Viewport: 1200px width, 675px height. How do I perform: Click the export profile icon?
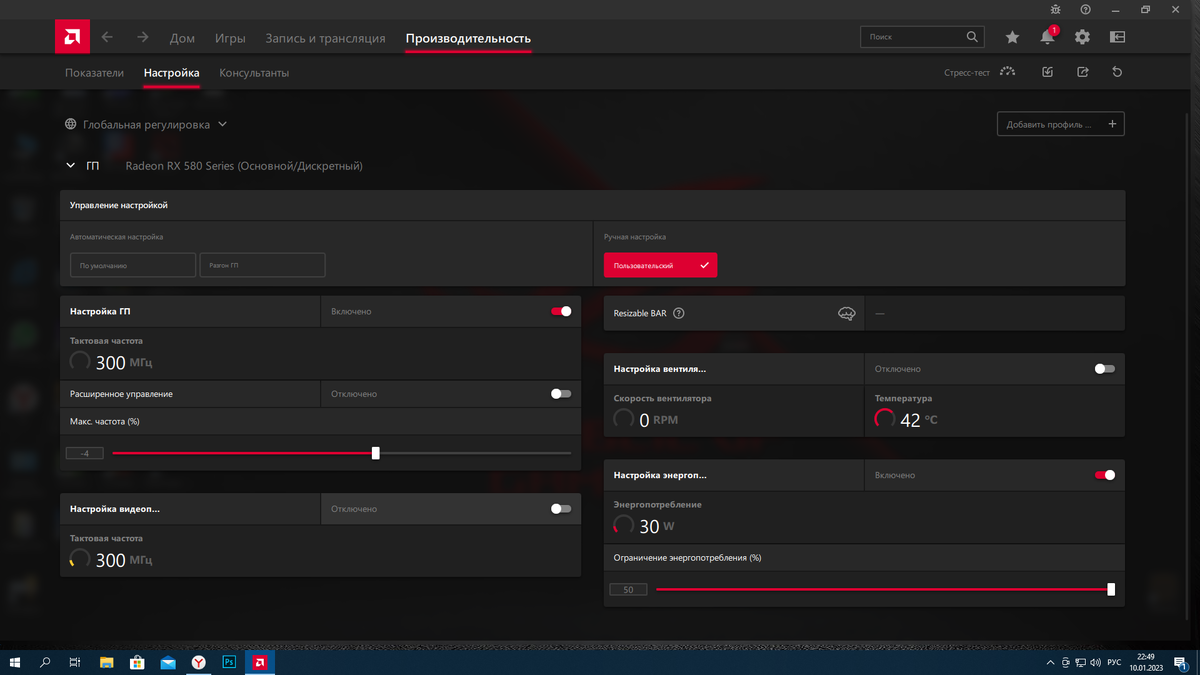coord(1083,72)
